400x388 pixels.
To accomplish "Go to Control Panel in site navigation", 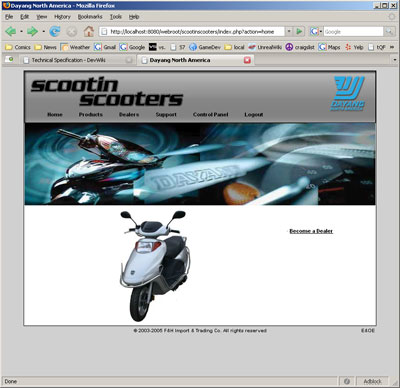I will (x=211, y=114).
